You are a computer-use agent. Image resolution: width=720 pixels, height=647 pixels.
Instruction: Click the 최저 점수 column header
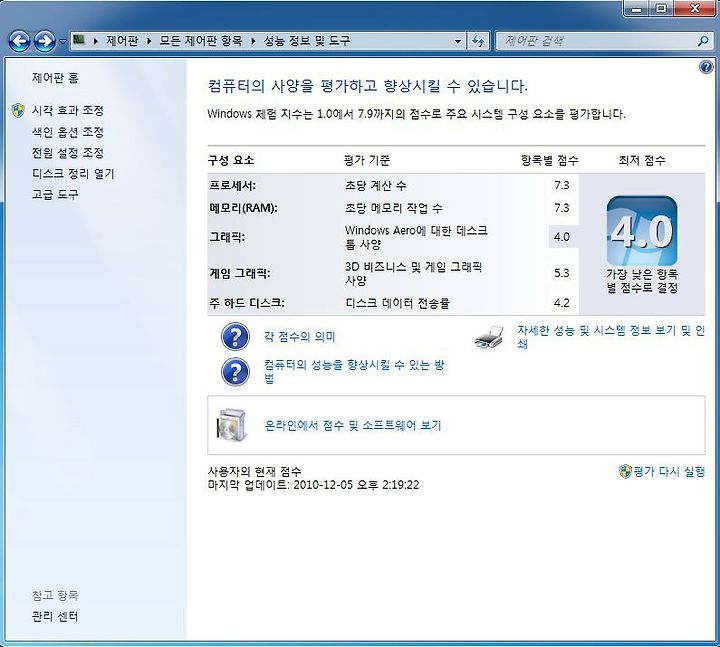642,160
